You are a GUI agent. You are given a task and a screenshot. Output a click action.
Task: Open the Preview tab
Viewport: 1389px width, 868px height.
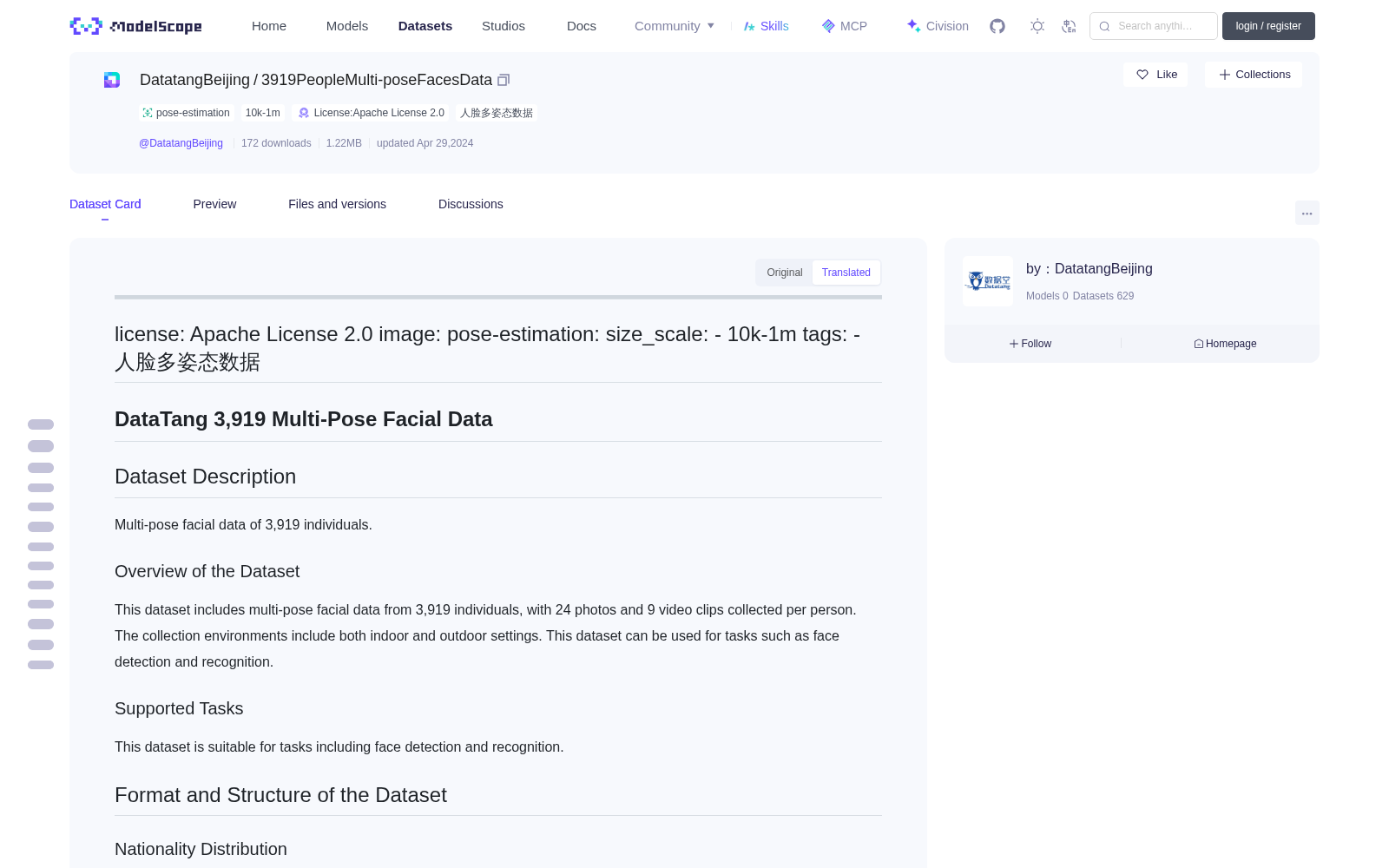(x=214, y=204)
